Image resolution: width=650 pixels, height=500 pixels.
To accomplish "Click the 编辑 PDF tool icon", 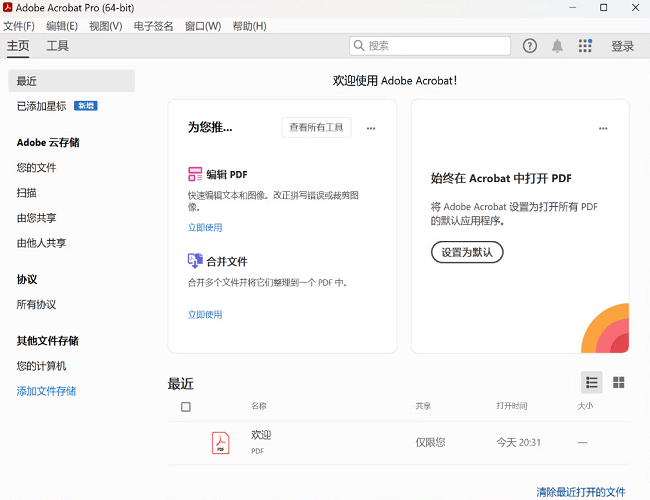I will [195, 174].
